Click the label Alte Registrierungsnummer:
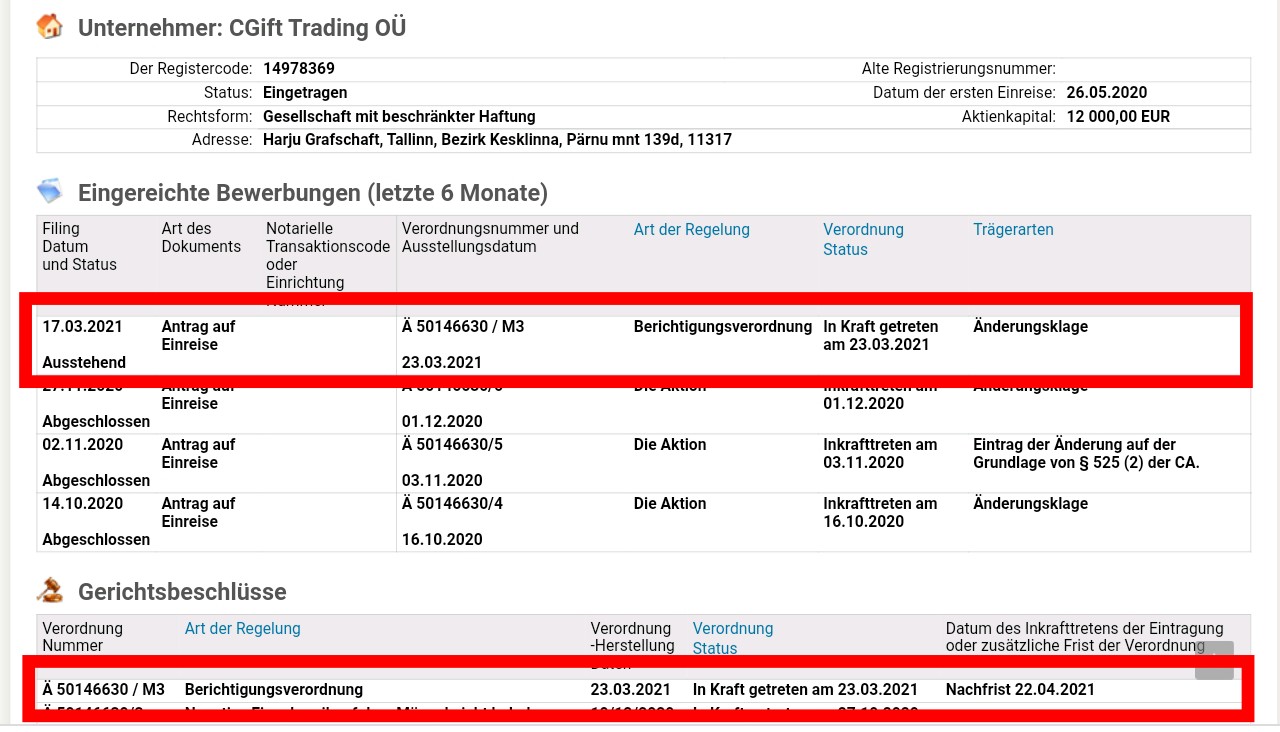The width and height of the screenshot is (1280, 732). [959, 69]
